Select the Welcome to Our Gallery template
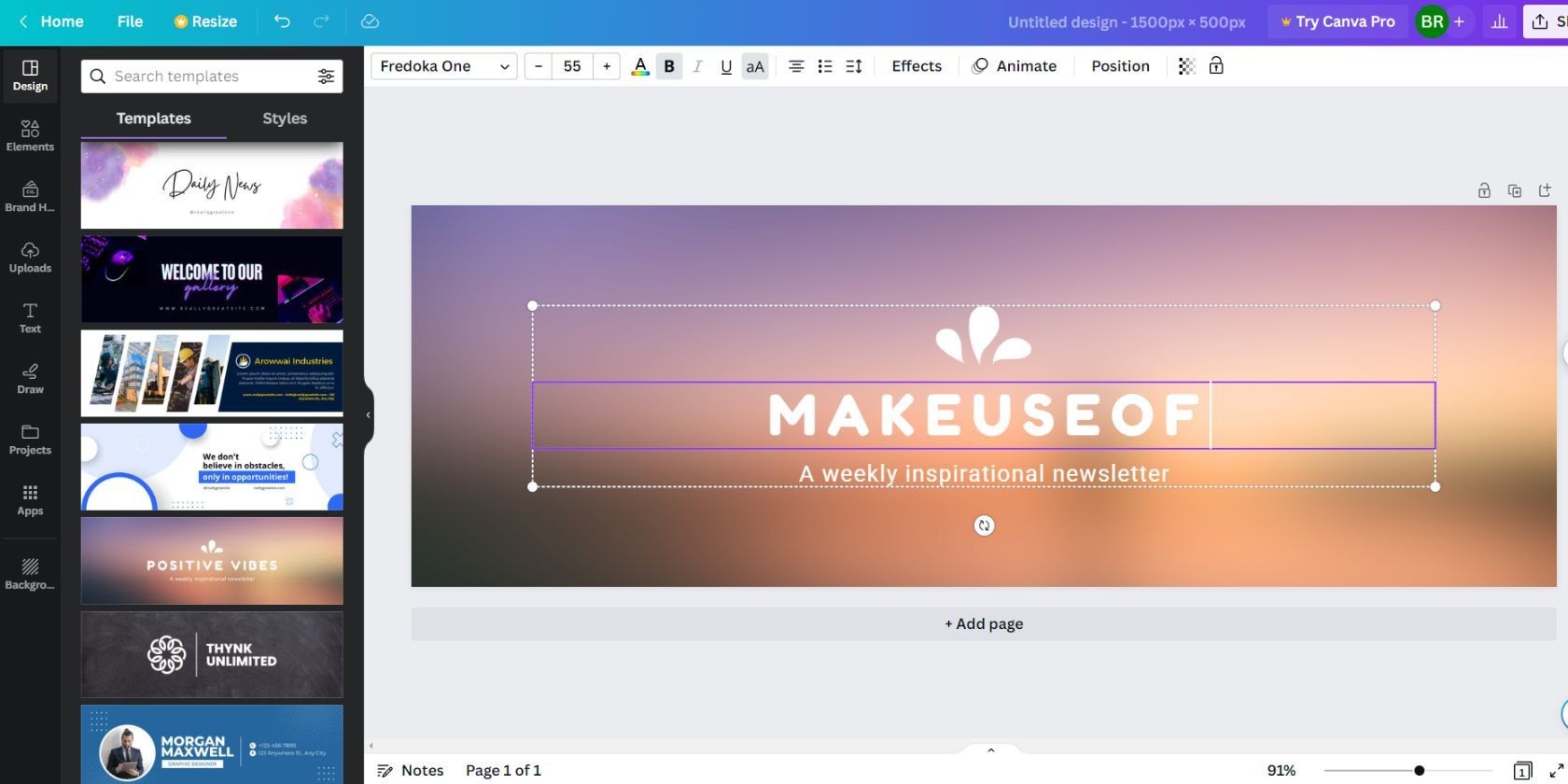Screen dimensions: 1568x784 point(212,279)
